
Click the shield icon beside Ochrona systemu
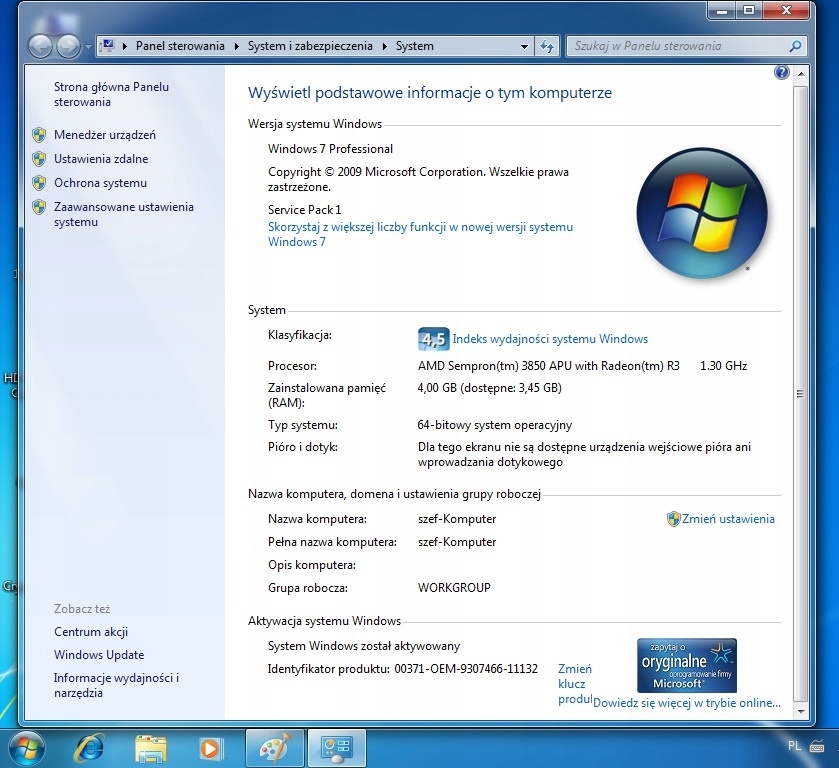[x=39, y=183]
